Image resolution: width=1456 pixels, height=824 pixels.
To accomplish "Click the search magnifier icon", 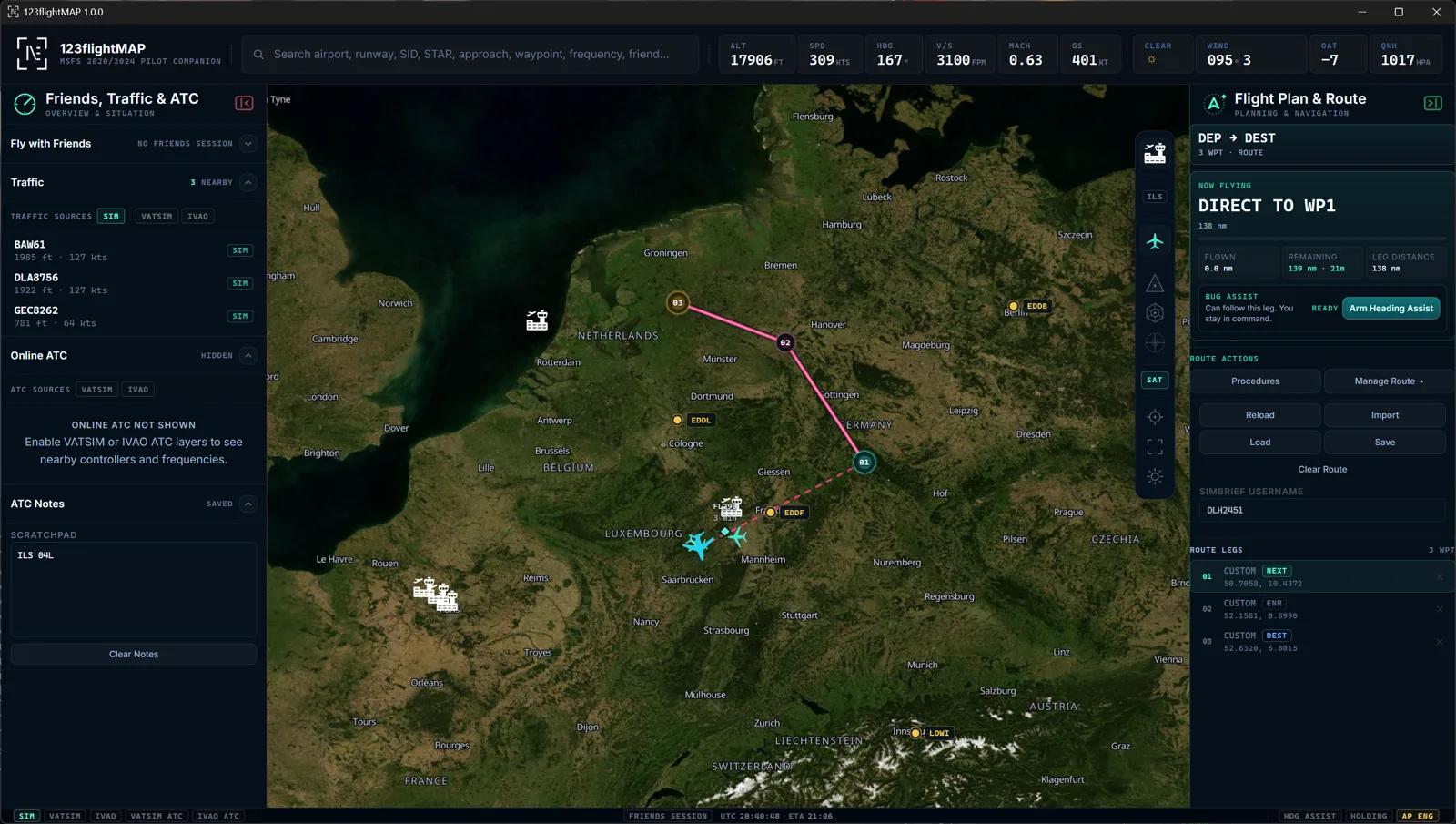I will click(258, 55).
